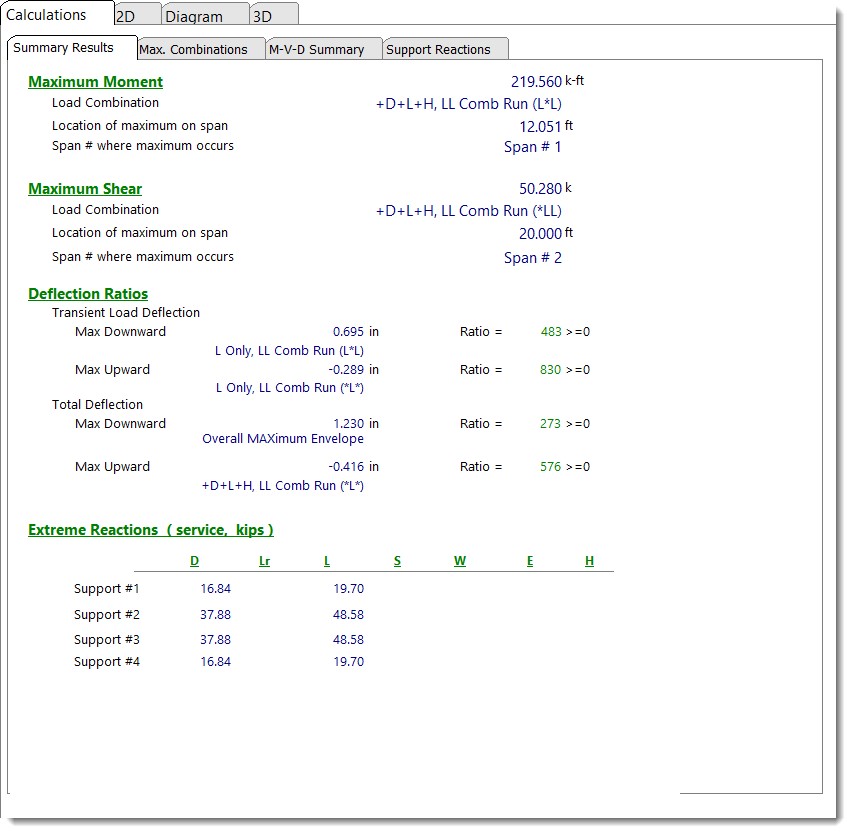Screen dimensions: 851x833
Task: Click the Extreme Reactions heading
Action: point(150,530)
